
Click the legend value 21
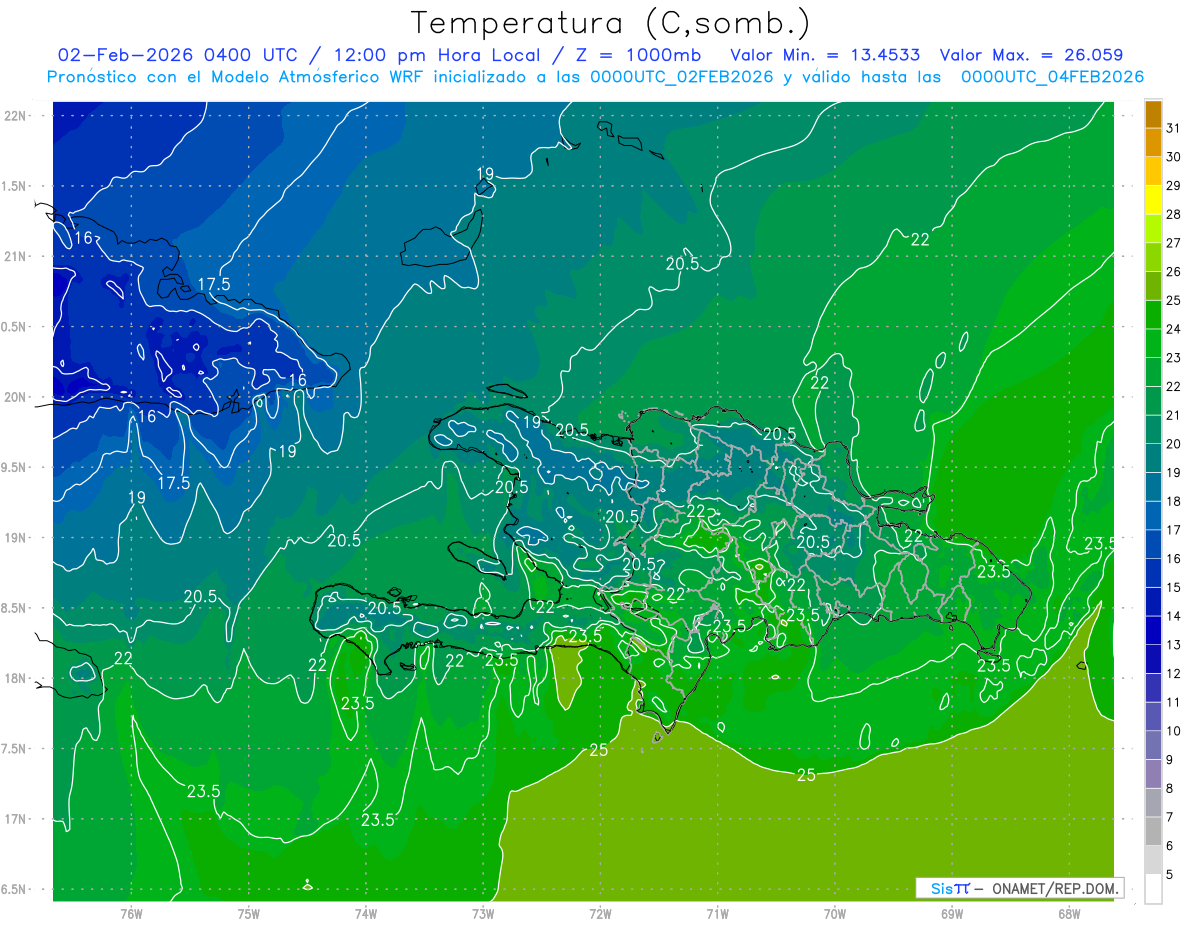coord(1173,415)
